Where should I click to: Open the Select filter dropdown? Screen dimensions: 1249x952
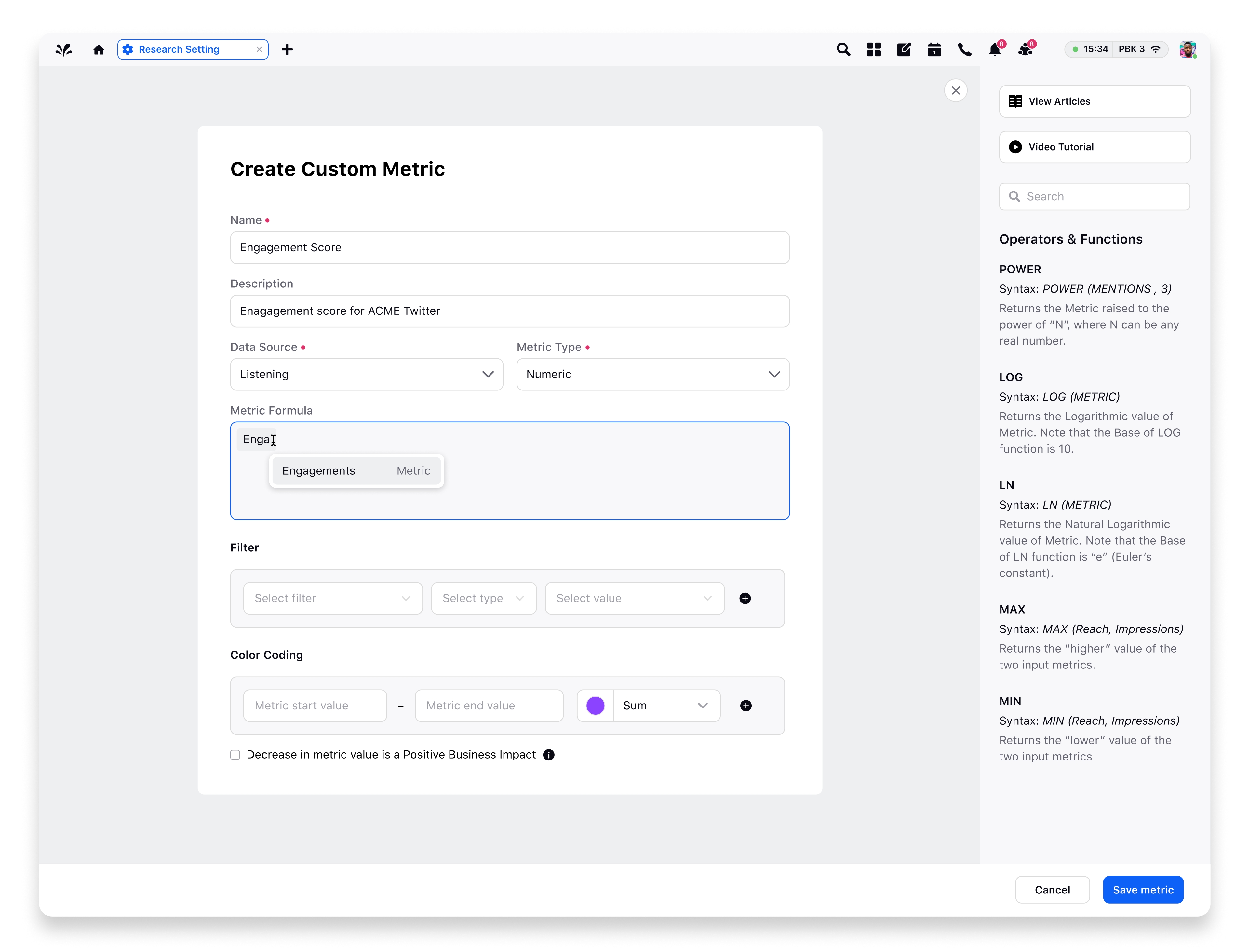(x=333, y=598)
